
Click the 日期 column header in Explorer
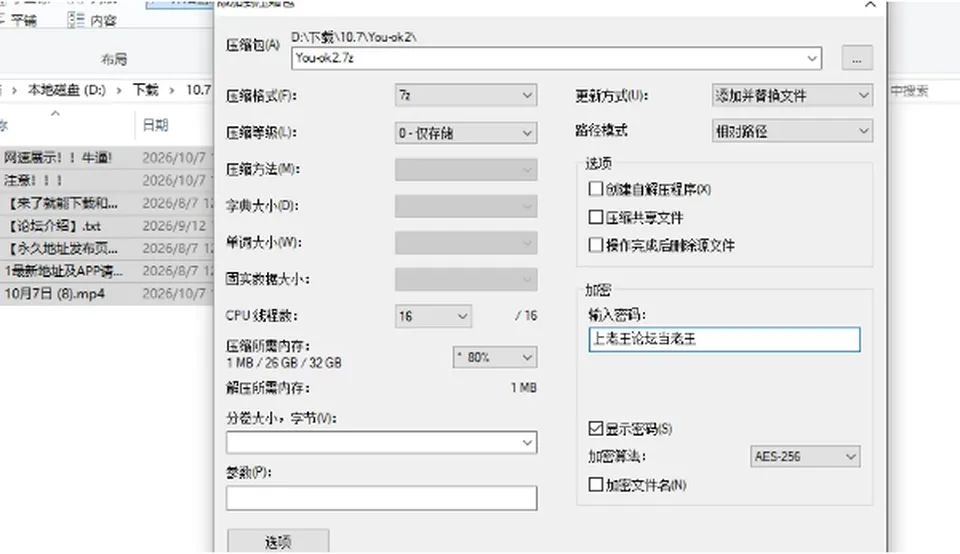(x=156, y=125)
